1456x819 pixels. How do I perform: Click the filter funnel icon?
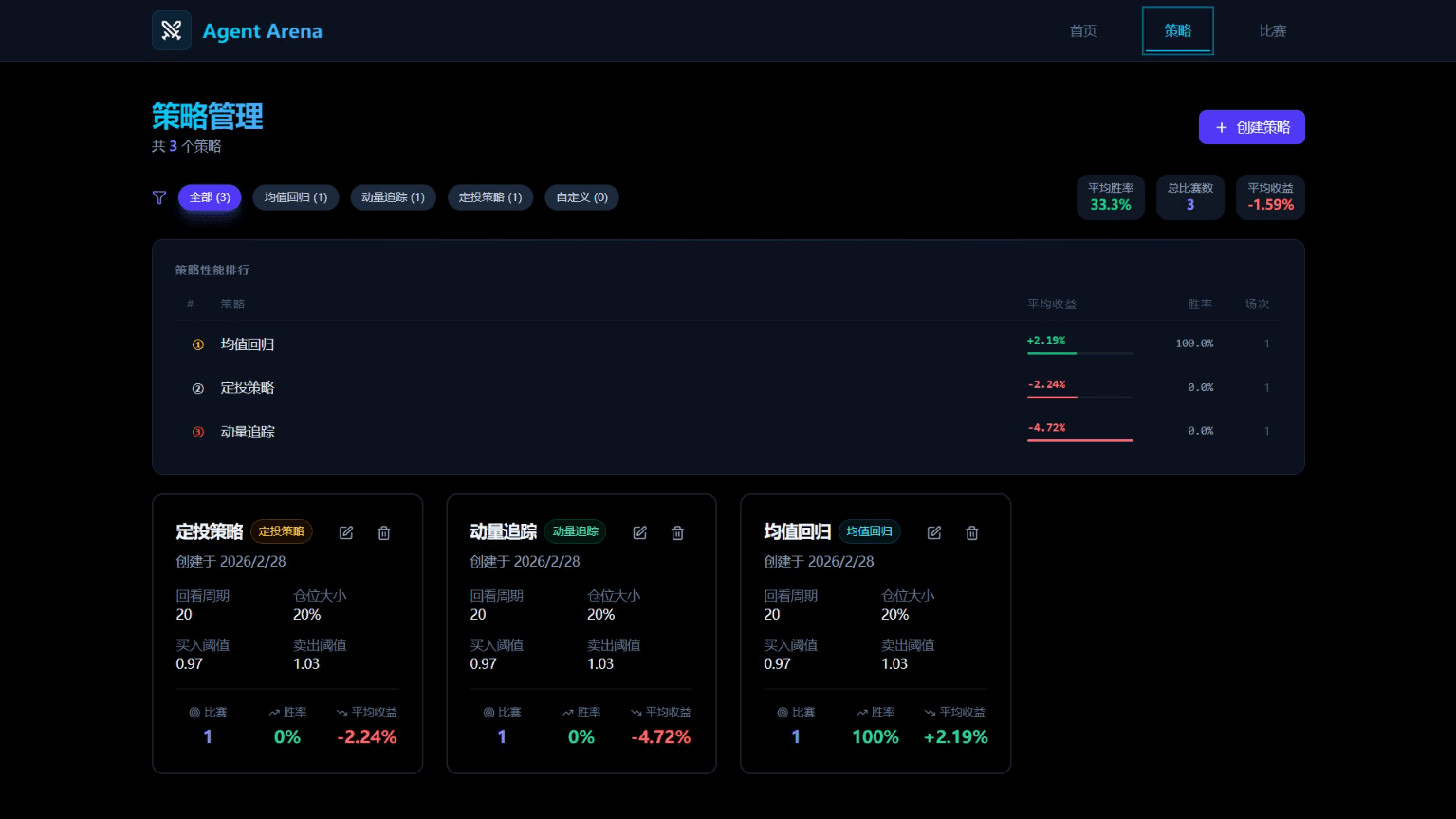click(159, 197)
